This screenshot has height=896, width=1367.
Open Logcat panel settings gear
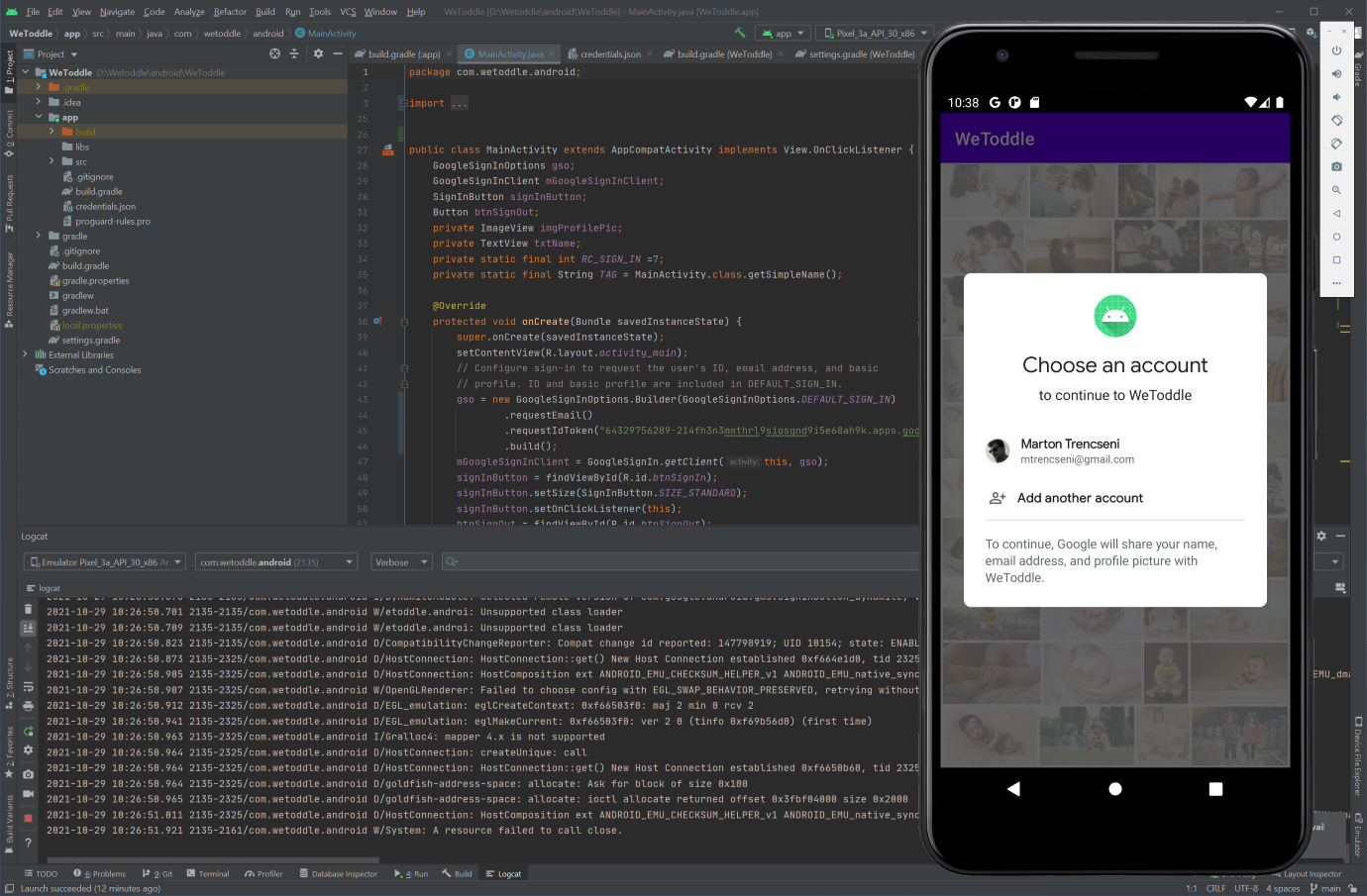[1320, 536]
